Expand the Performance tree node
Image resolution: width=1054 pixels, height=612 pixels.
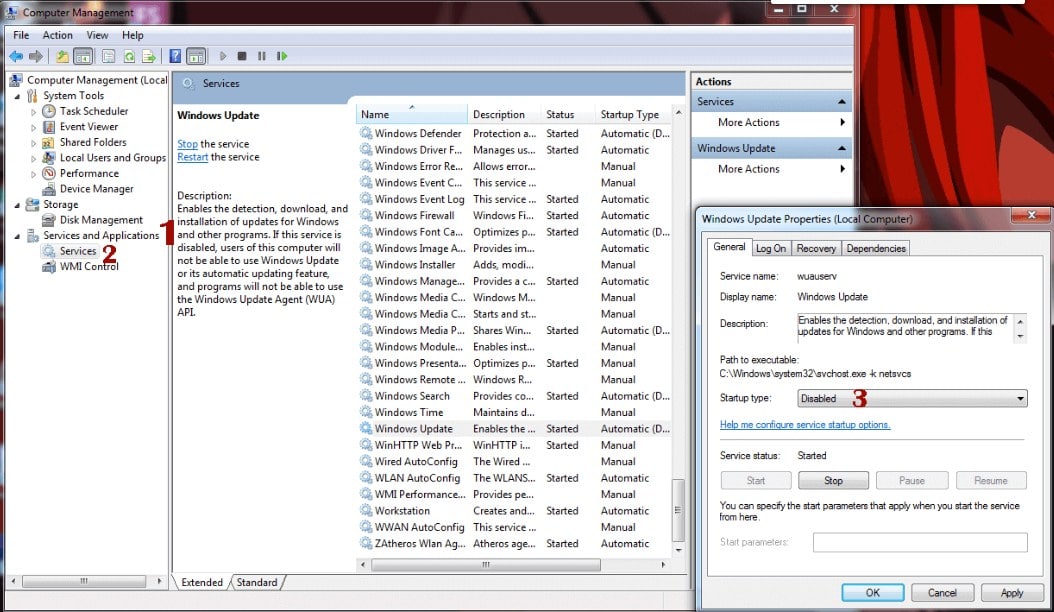pos(34,174)
